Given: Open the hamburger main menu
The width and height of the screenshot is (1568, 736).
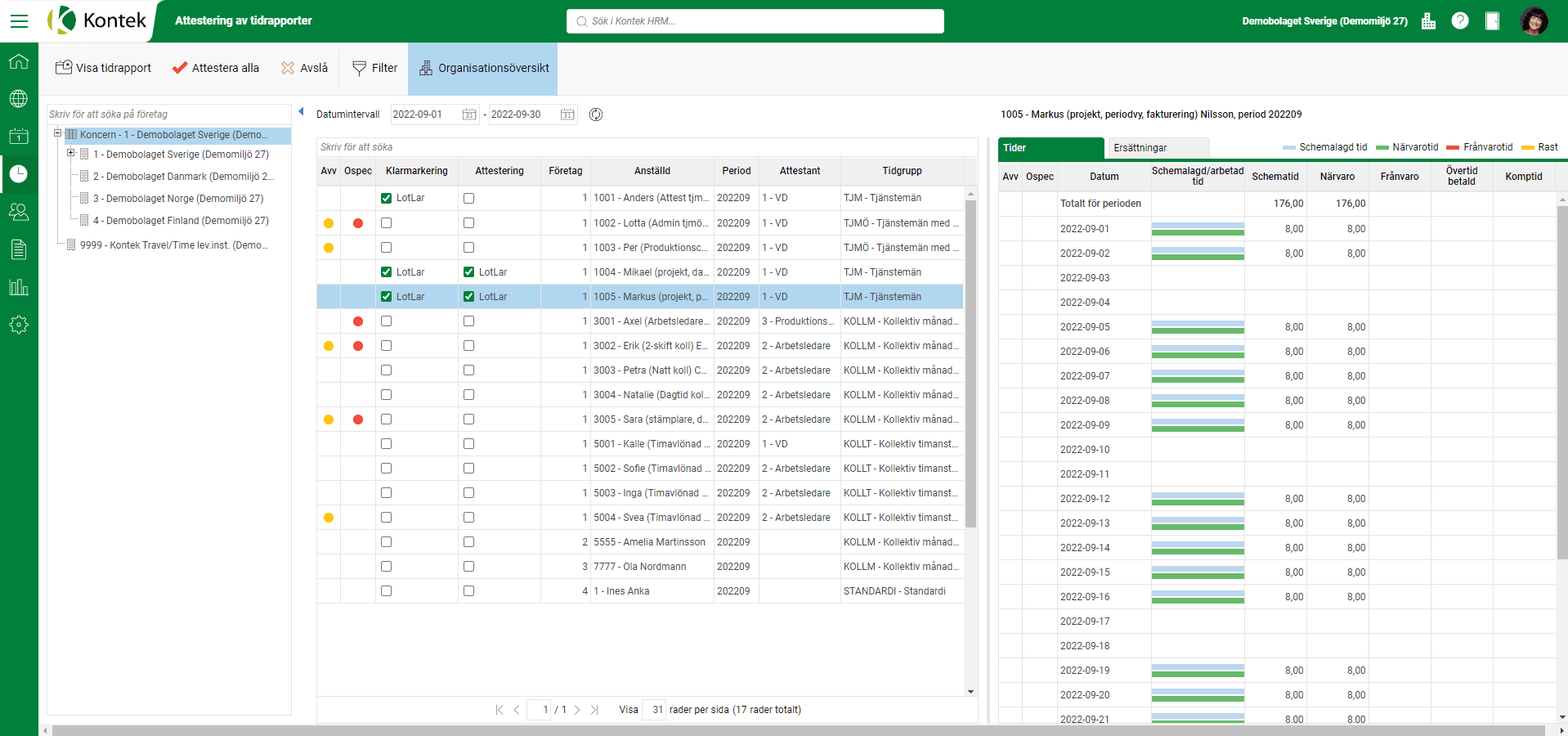Looking at the screenshot, I should pos(19,21).
